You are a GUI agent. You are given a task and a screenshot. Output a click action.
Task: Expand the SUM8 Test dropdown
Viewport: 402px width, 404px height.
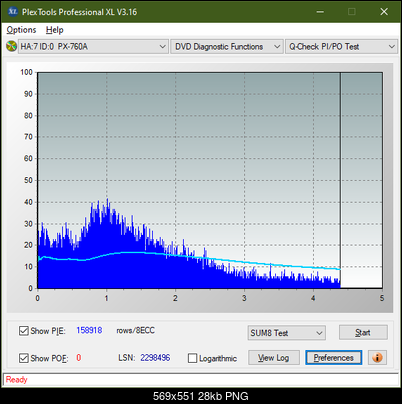[x=287, y=333]
